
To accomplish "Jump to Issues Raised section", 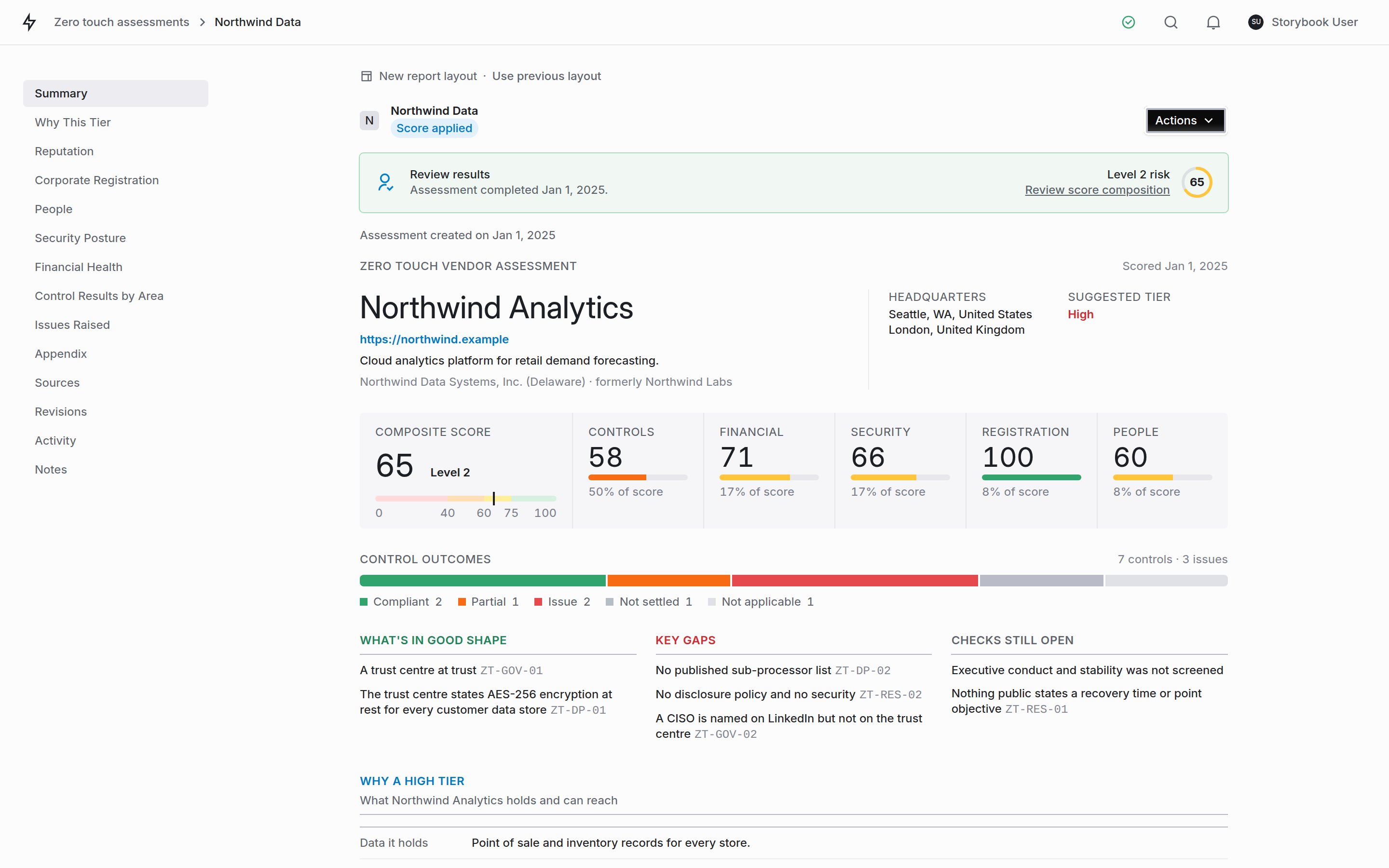I will [115, 325].
